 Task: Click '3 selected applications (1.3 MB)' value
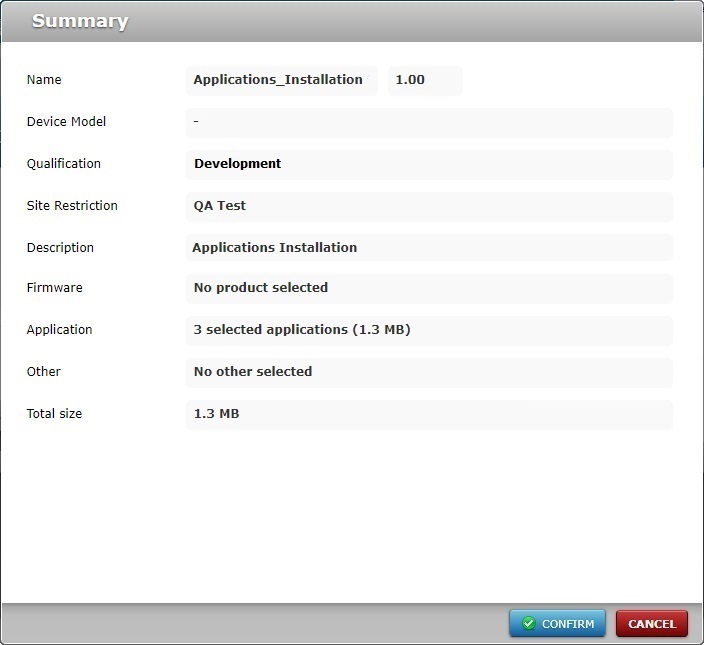[x=429, y=331]
